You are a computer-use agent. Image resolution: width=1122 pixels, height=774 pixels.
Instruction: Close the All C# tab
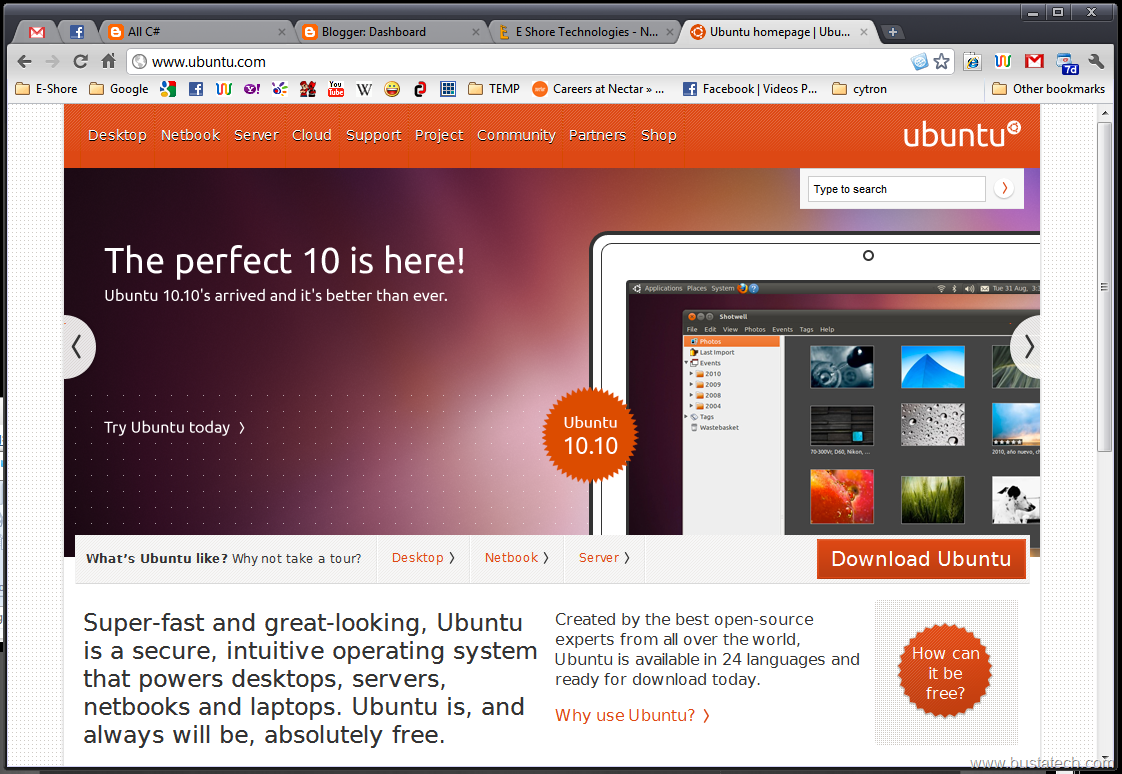pyautogui.click(x=281, y=32)
